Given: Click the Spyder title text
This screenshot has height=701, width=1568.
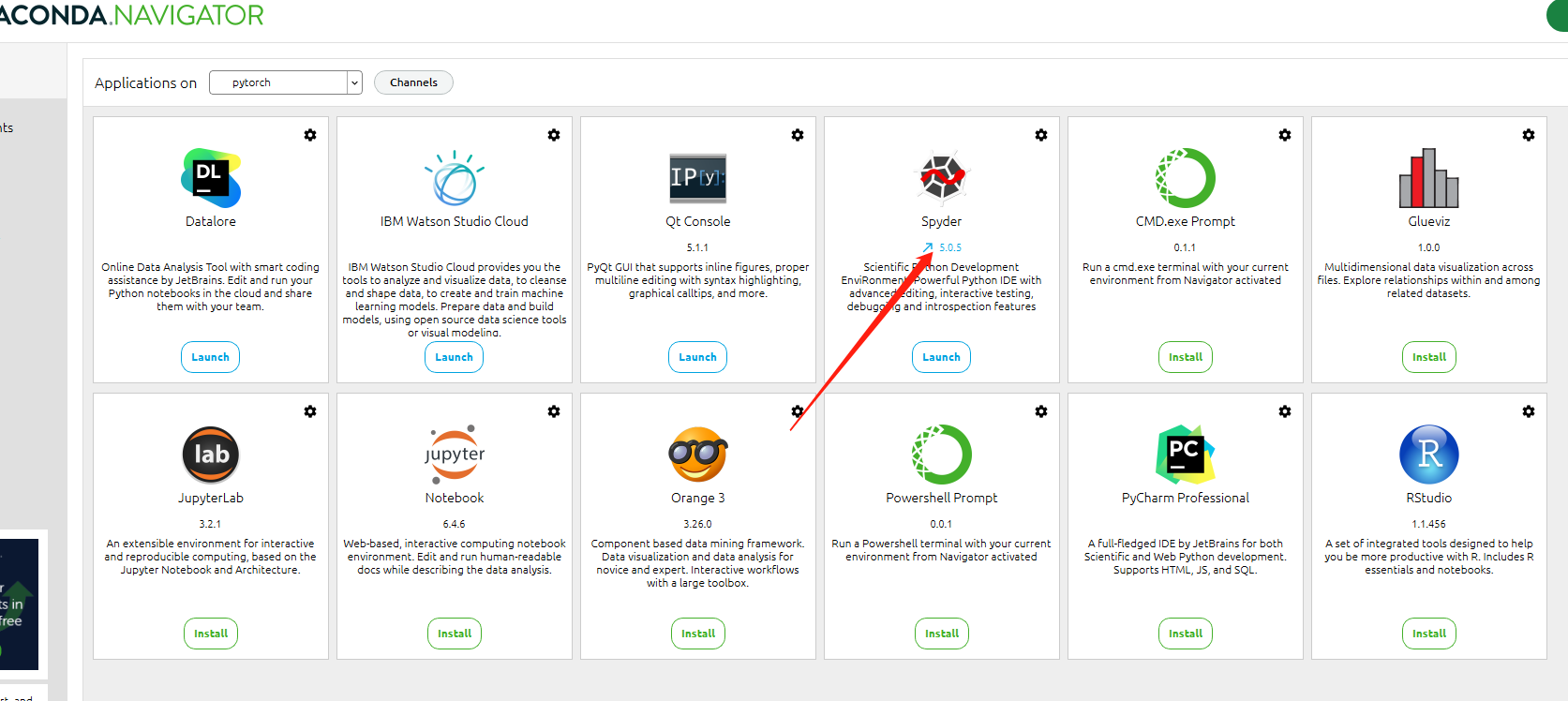Looking at the screenshot, I should (x=942, y=222).
